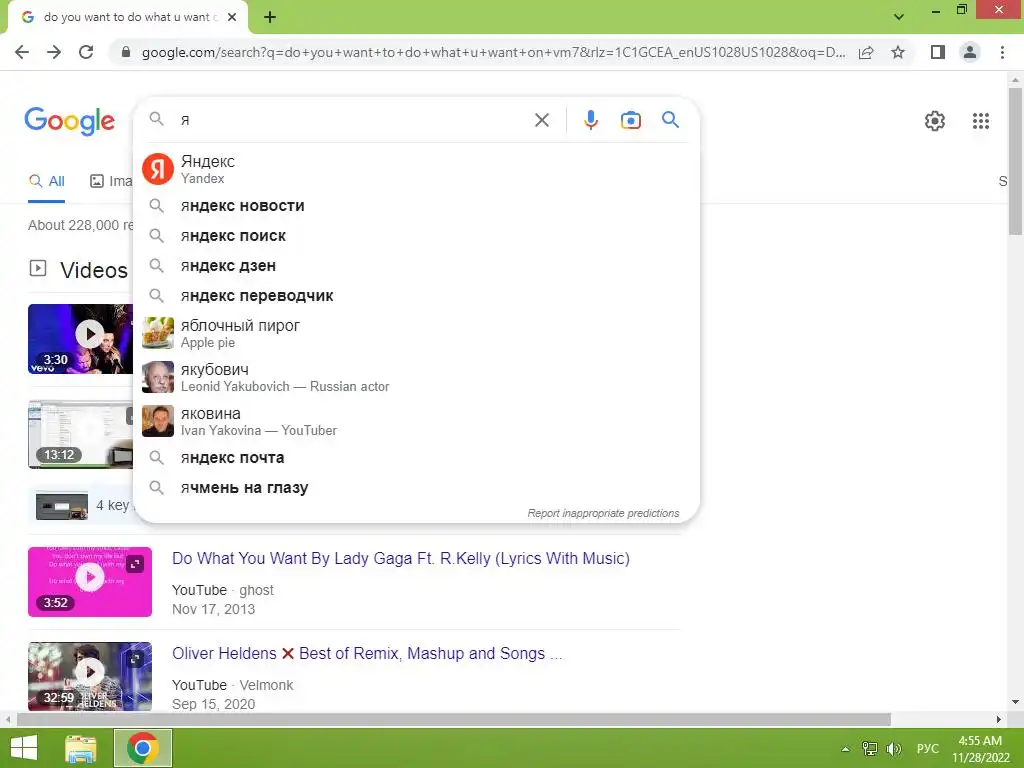Go to Google home via logo

(x=69, y=121)
